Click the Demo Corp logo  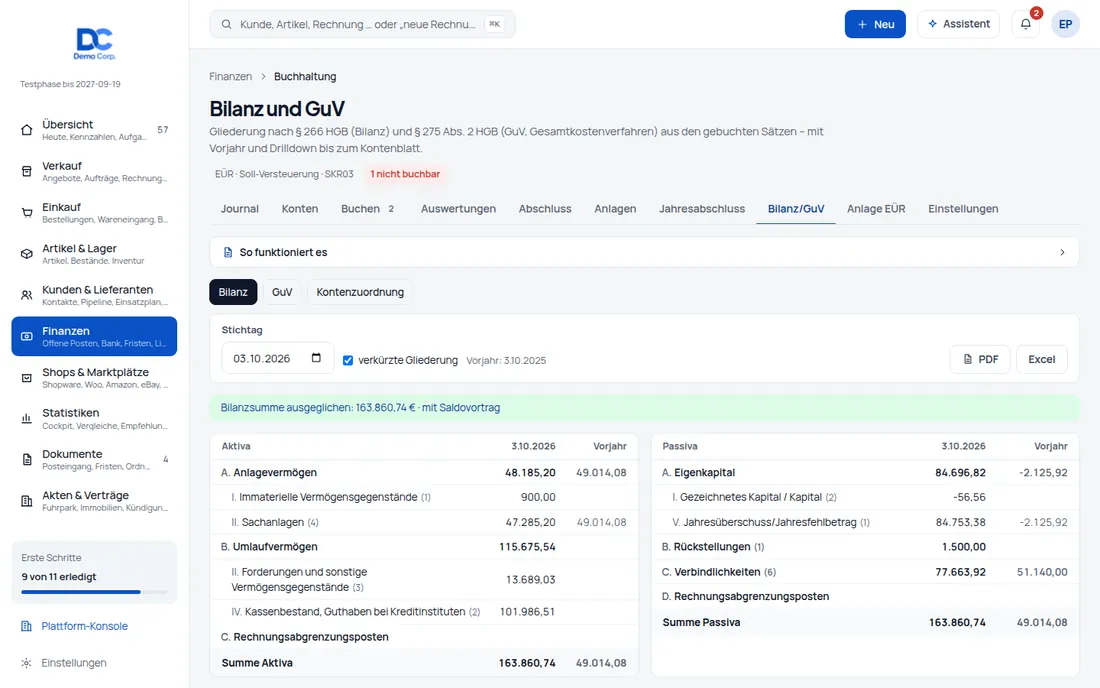94,43
